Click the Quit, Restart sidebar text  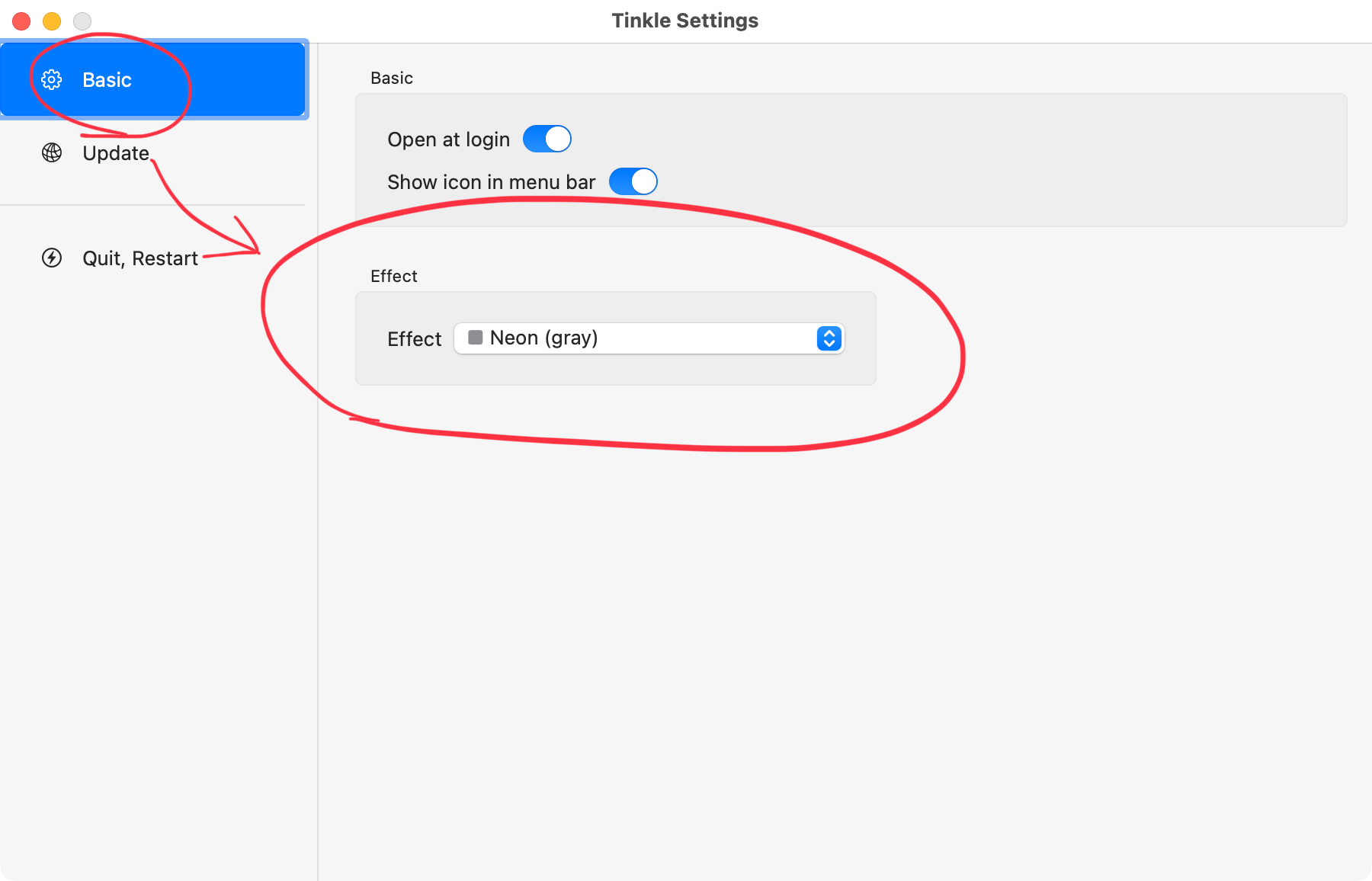139,258
